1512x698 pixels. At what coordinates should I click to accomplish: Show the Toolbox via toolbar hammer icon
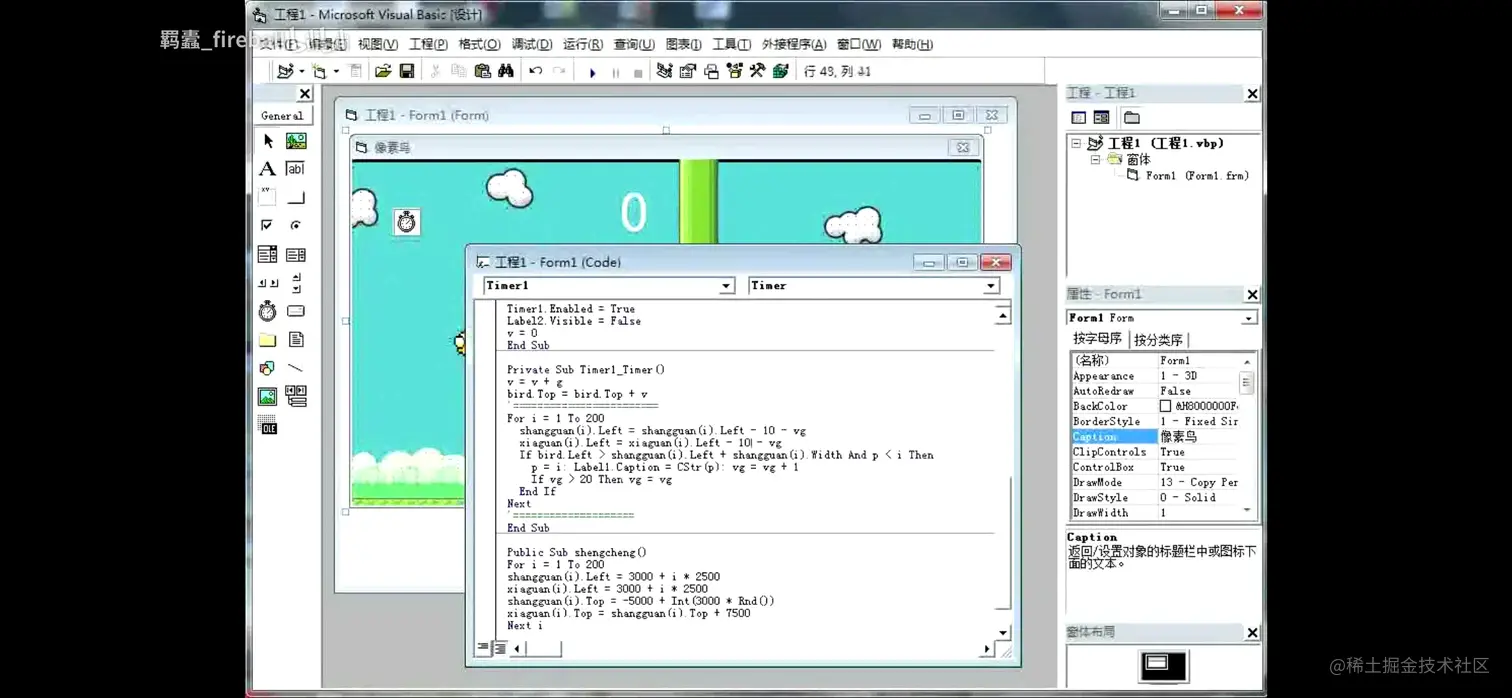(758, 71)
